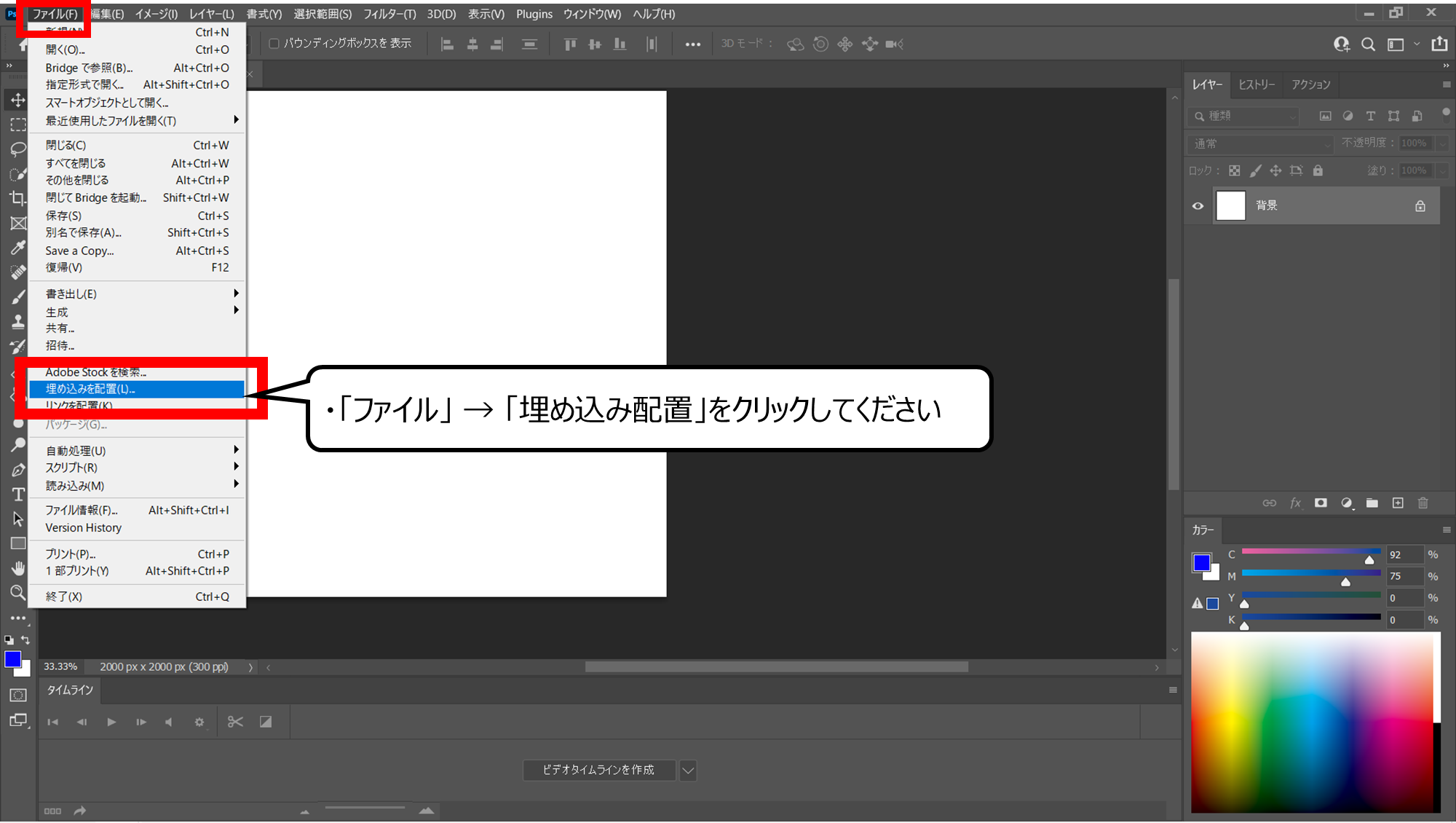Hide the 背景 layer with eye icon
1456x823 pixels.
pyautogui.click(x=1198, y=206)
